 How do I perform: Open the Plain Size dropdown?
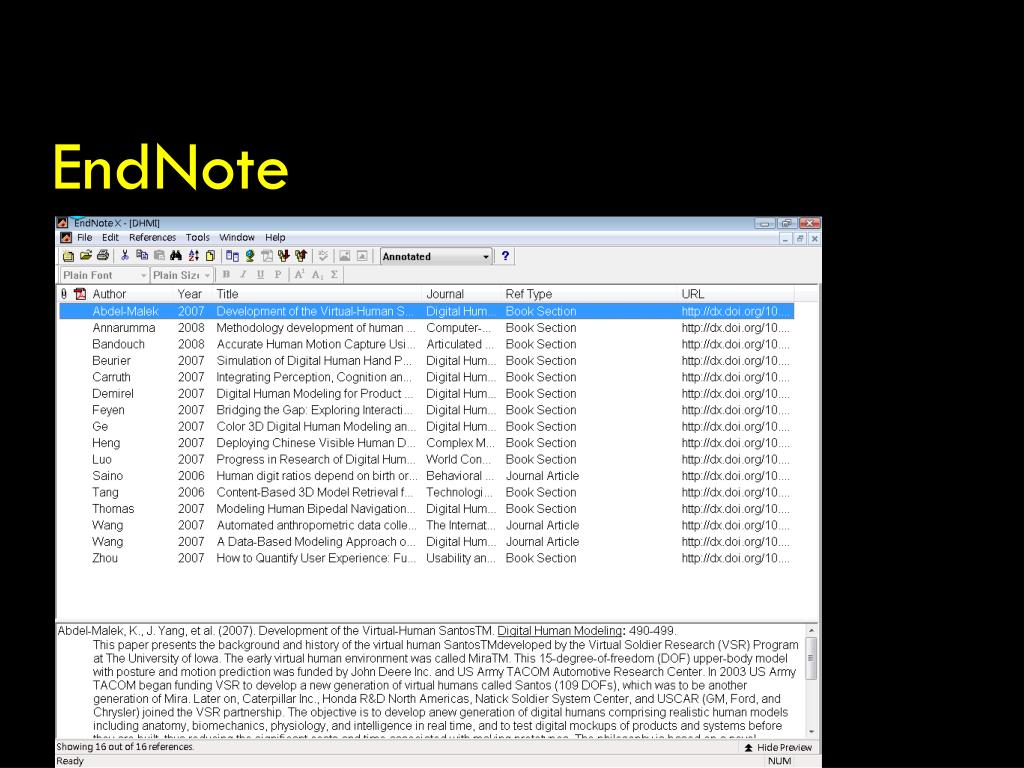pos(182,275)
